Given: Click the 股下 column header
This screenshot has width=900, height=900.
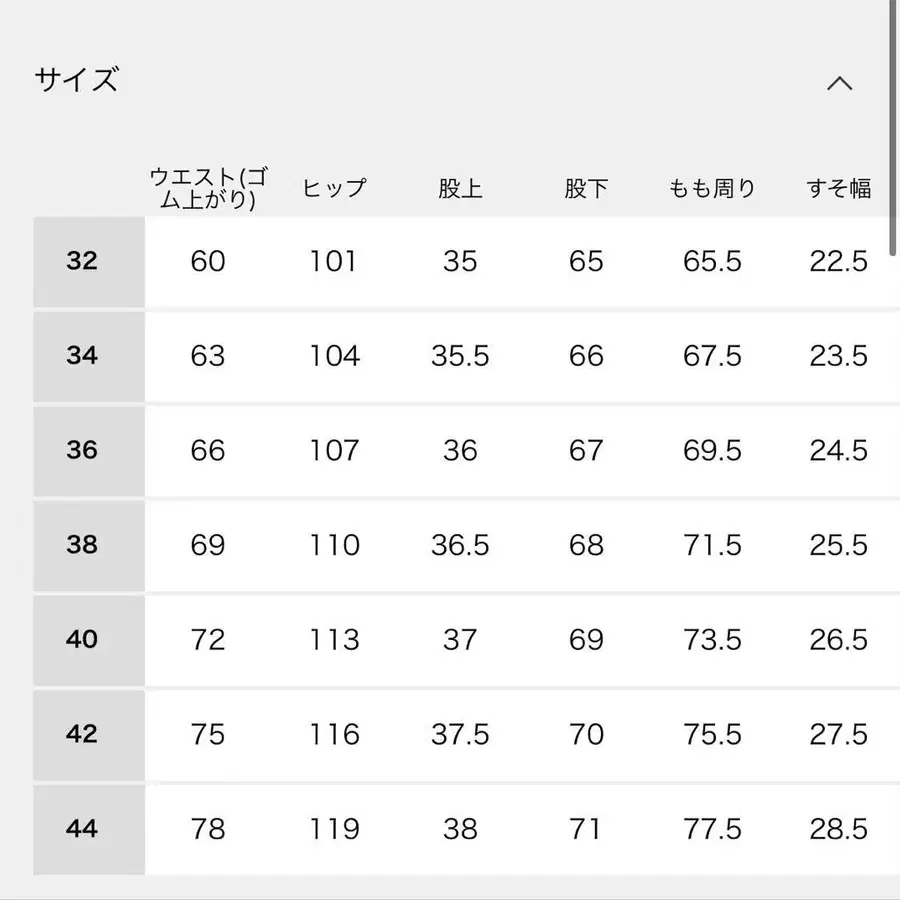Looking at the screenshot, I should (586, 188).
